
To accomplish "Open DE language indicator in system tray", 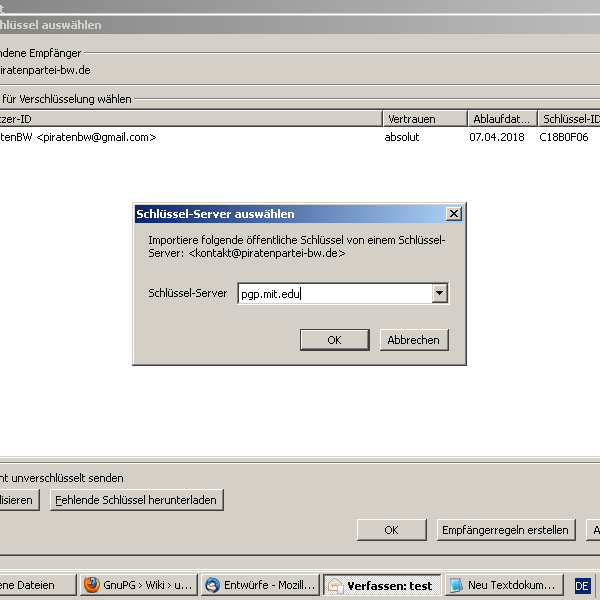I will click(x=582, y=585).
